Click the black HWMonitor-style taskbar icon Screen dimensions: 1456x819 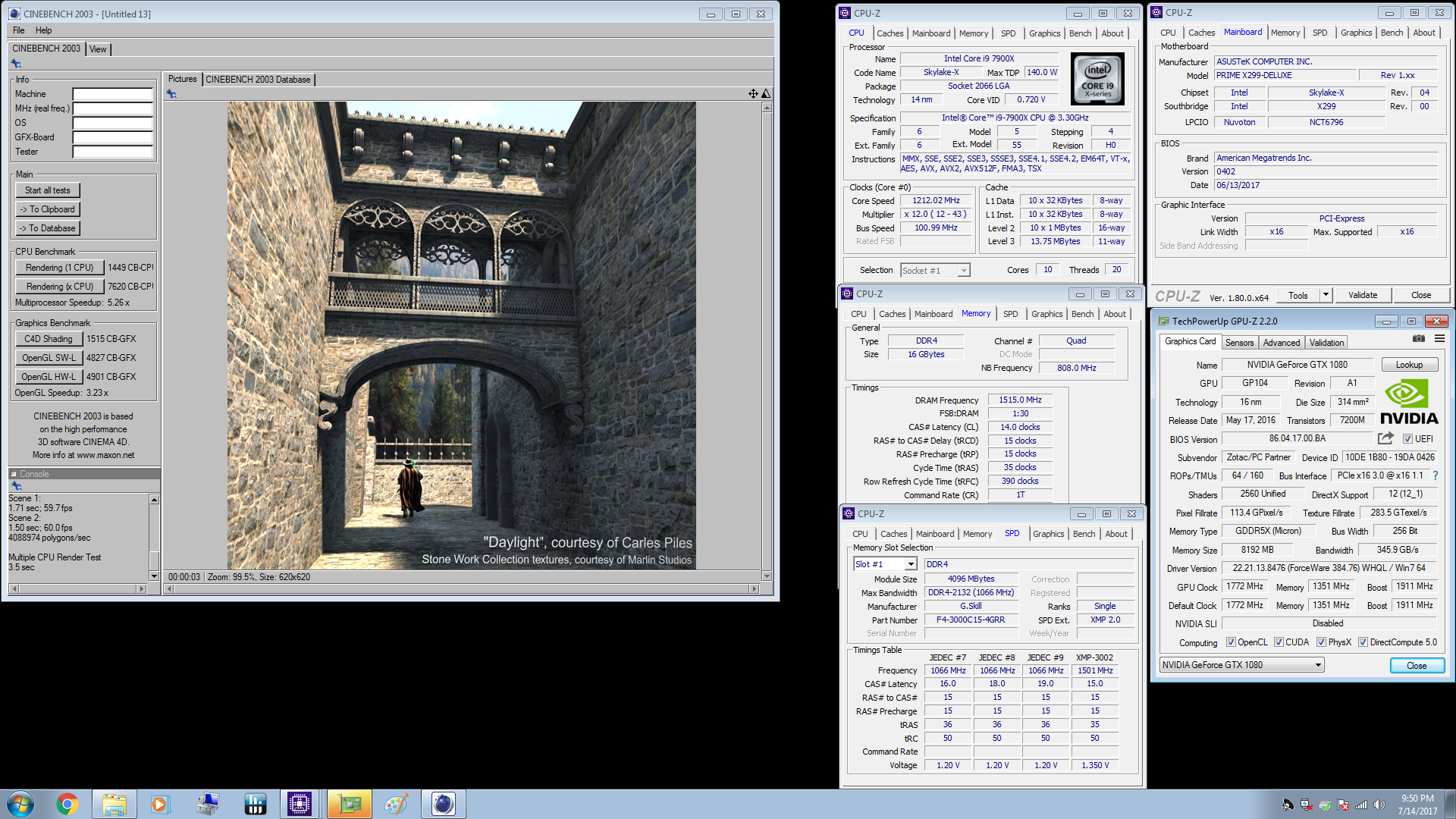pos(255,804)
